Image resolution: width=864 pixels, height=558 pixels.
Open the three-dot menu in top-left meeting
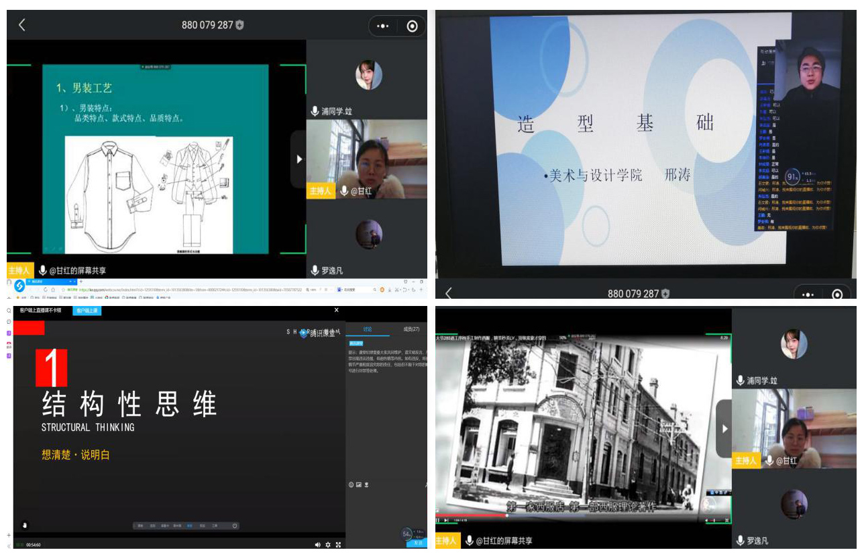tap(382, 26)
